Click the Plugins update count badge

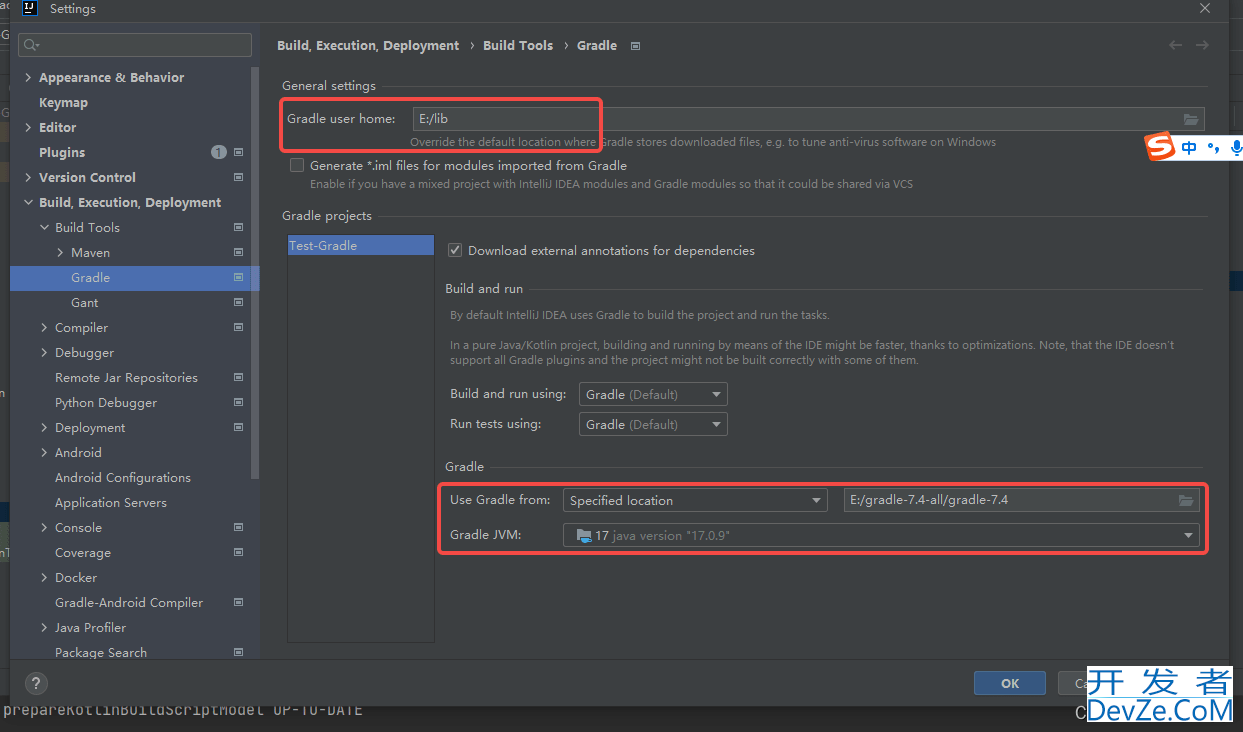click(x=219, y=152)
